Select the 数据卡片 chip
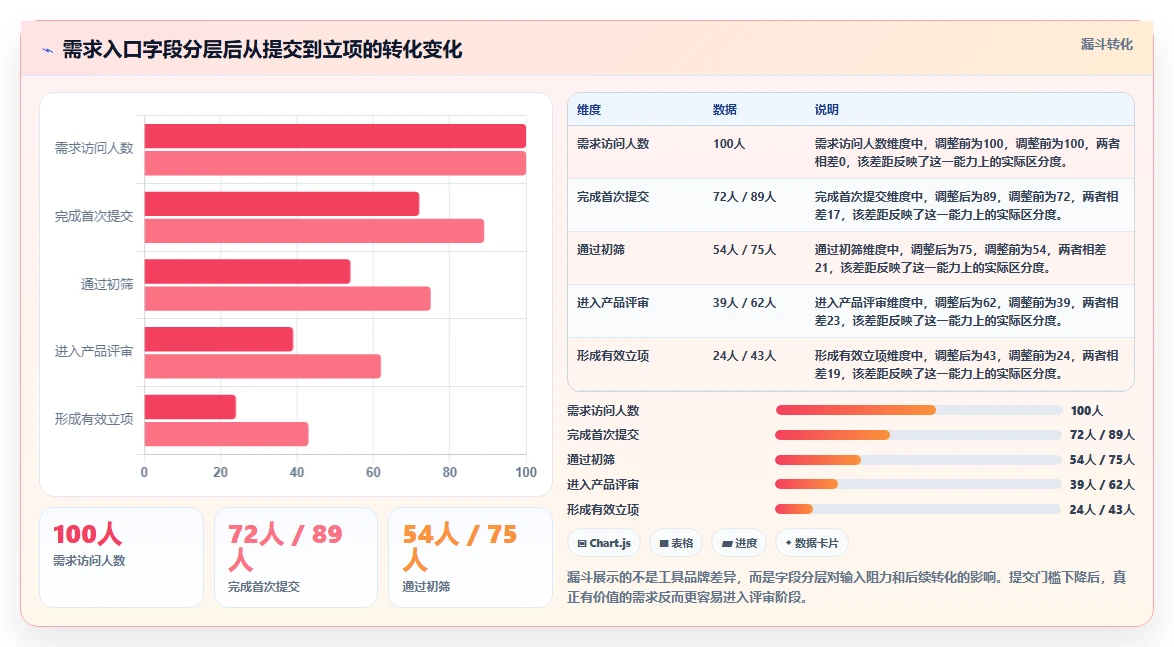The width and height of the screenshot is (1174, 647). click(812, 543)
